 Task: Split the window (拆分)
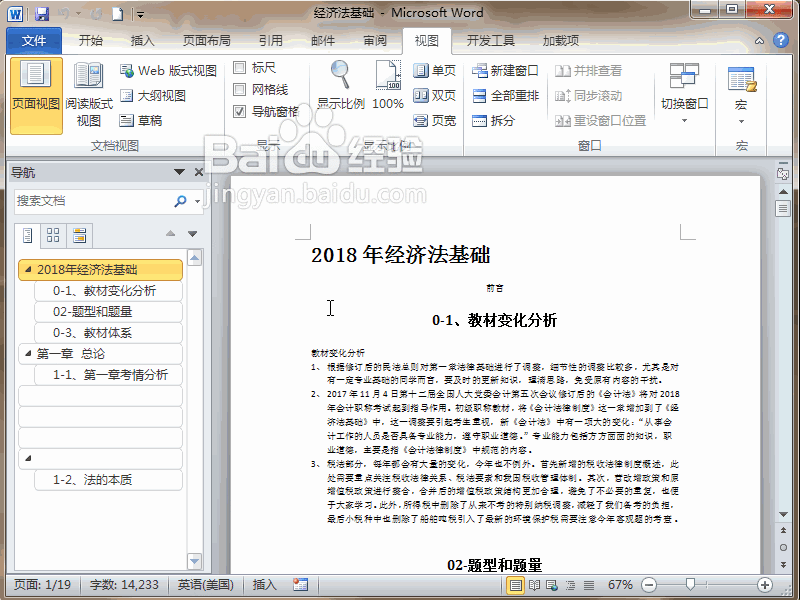(493, 120)
